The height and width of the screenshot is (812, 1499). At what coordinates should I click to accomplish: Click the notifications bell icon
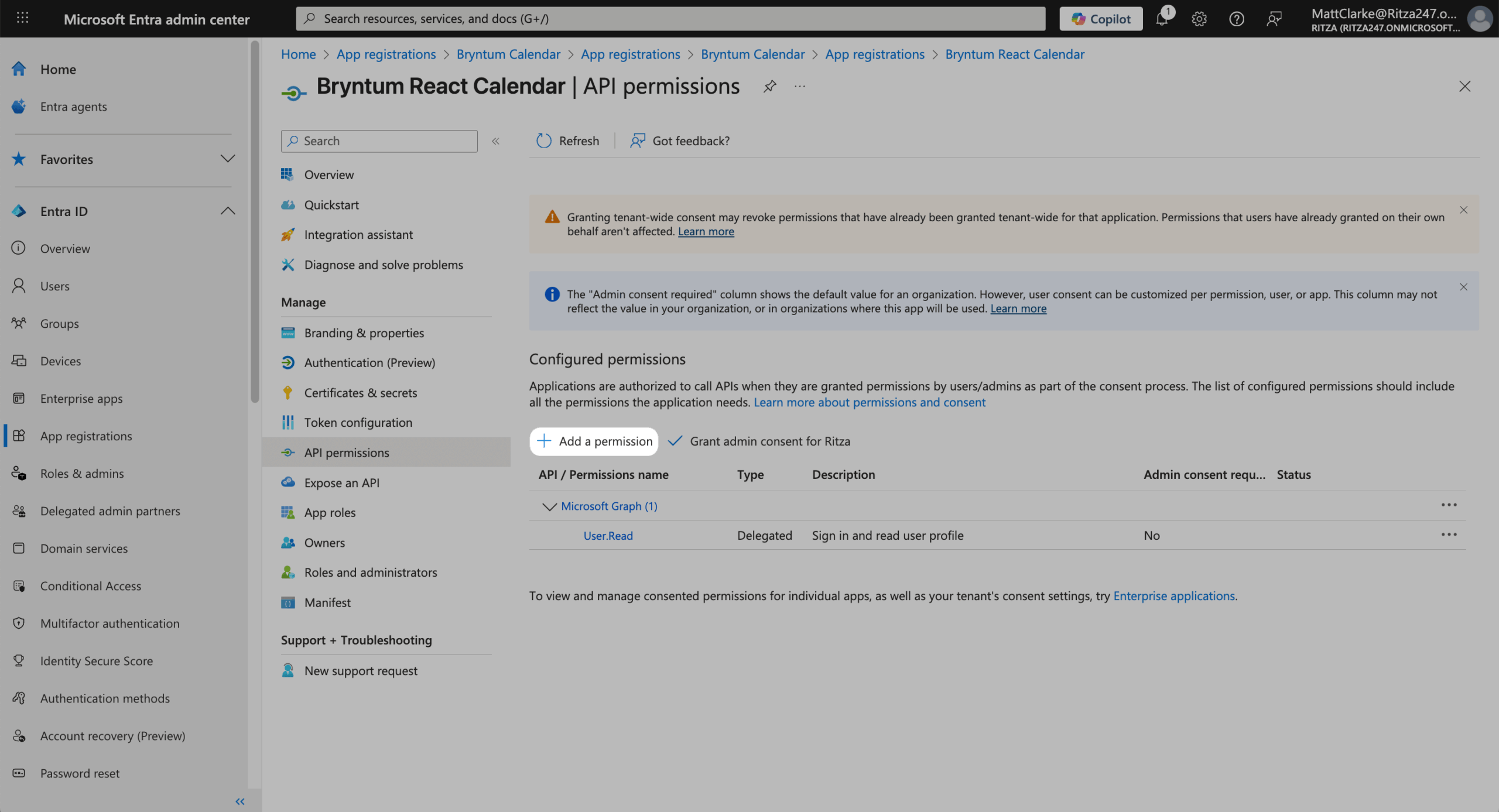pos(1162,19)
